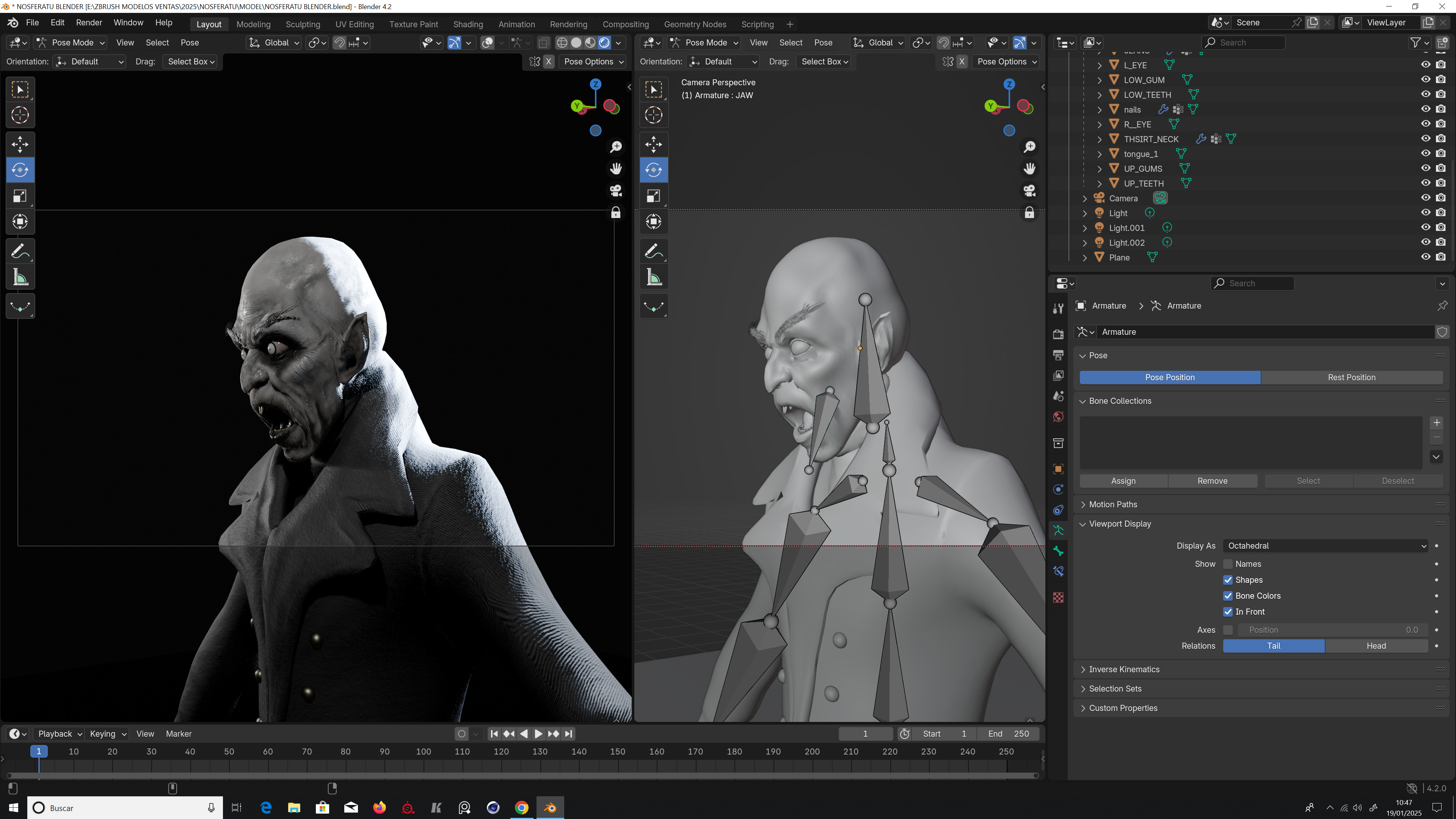The image size is (1456, 819).
Task: Open Orientation Default dropdown in right viewport
Action: tap(722, 61)
